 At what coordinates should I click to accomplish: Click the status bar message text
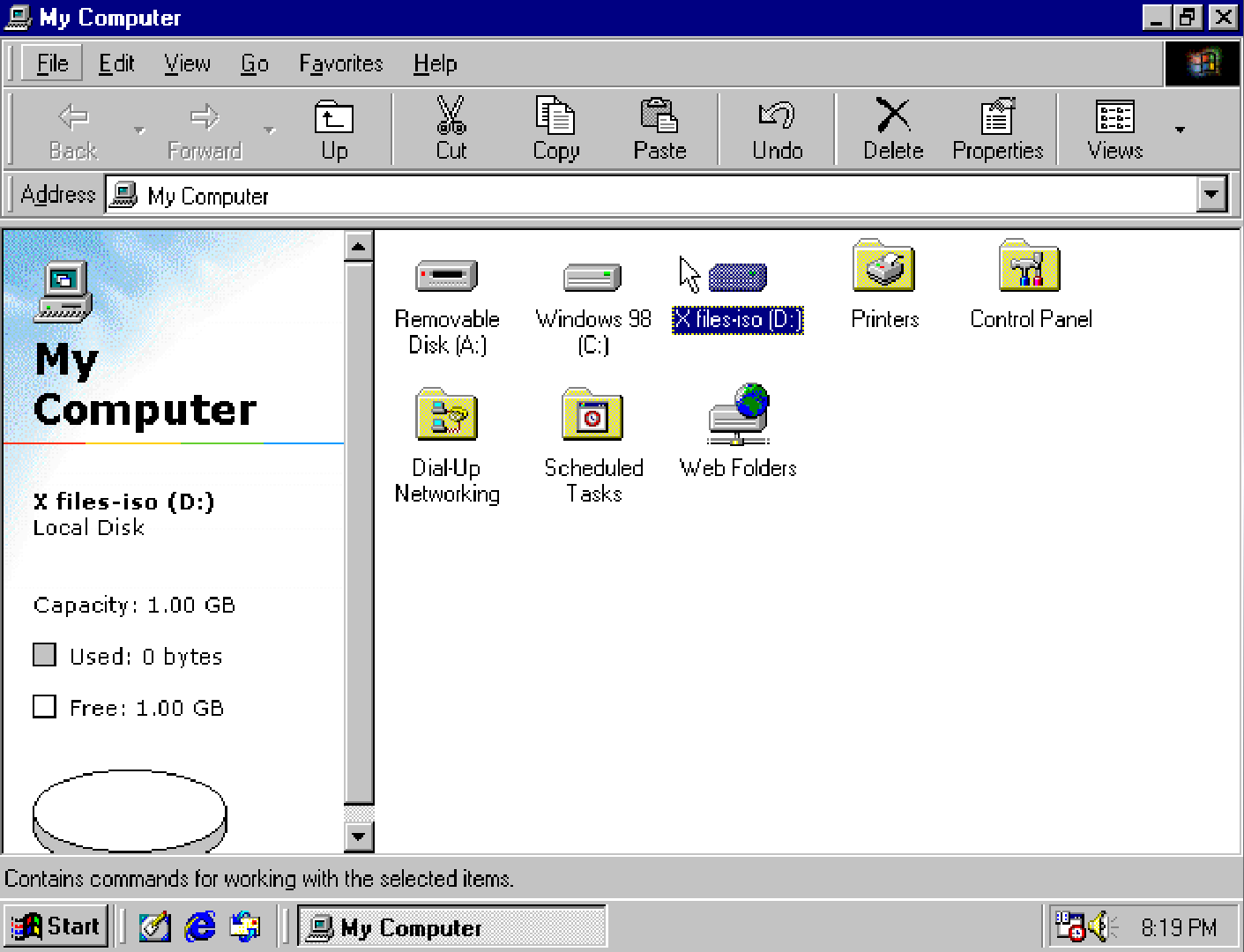tap(259, 878)
